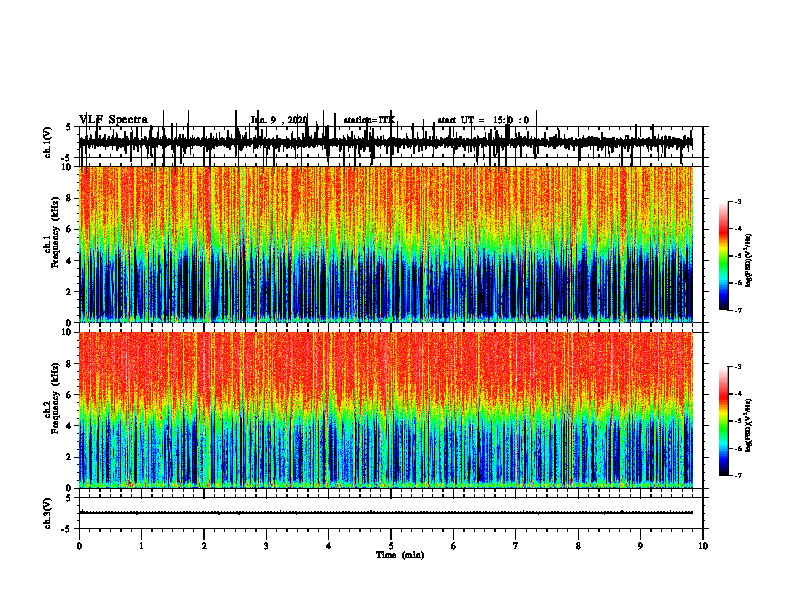This screenshot has width=792, height=612.
Task: Click the "6" tick on the time axis
Action: point(454,546)
